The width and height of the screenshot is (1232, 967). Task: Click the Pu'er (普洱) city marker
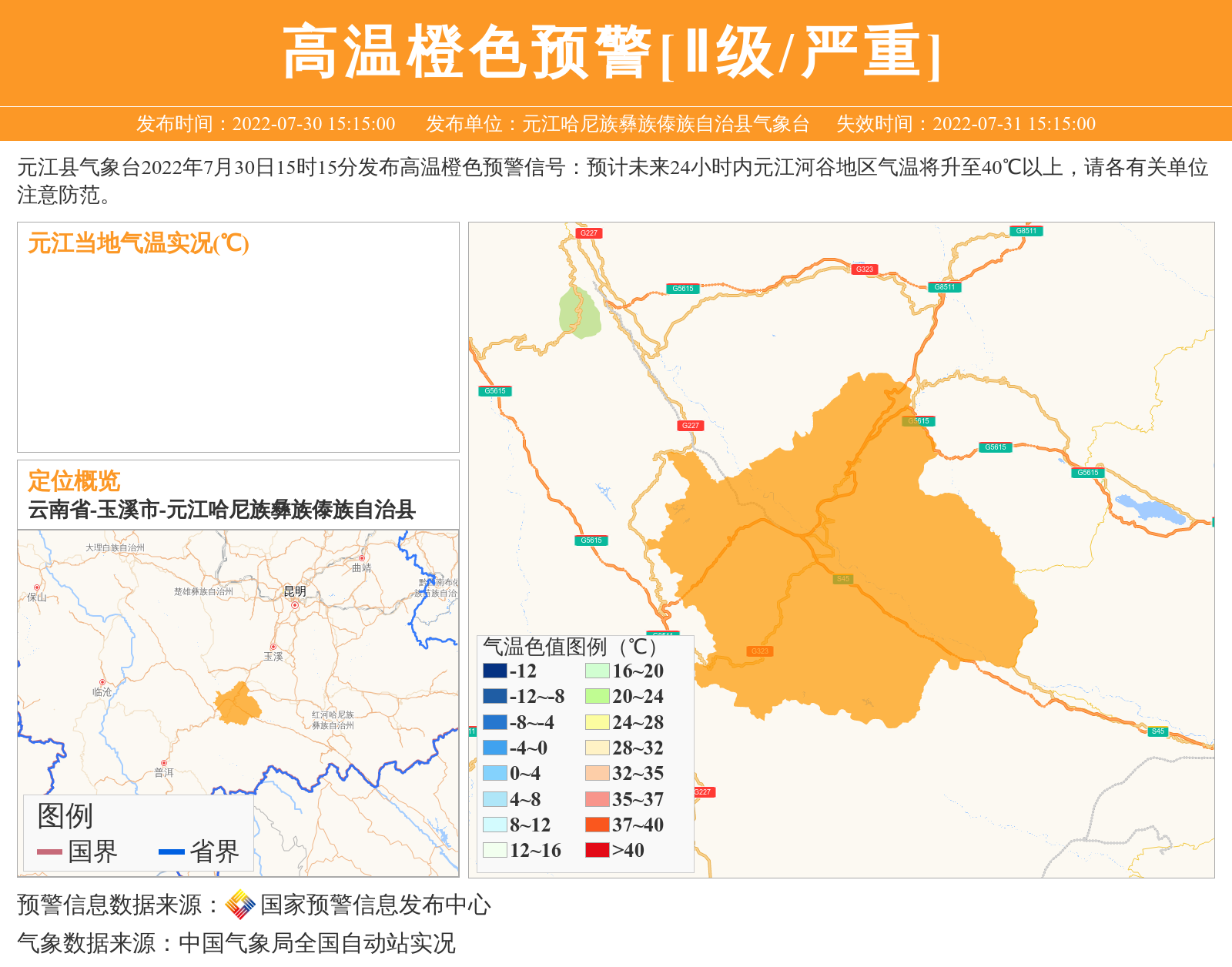(163, 763)
